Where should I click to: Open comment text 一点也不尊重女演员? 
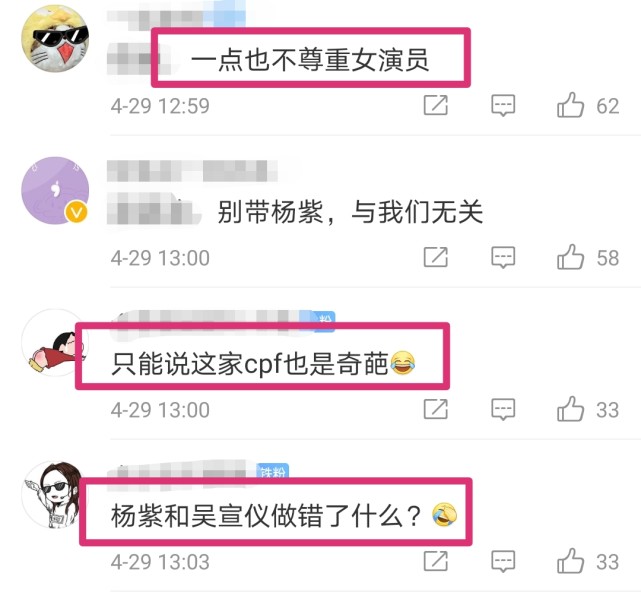pos(310,60)
